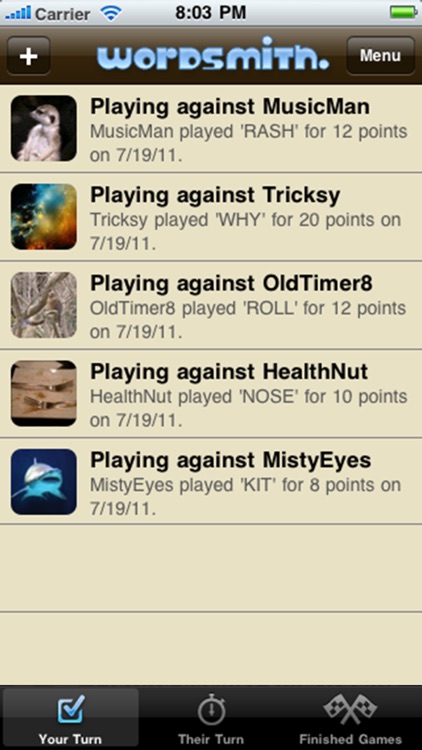Screen dimensions: 422x750
Task: Open the game against OldTimer8
Action: tap(211, 306)
